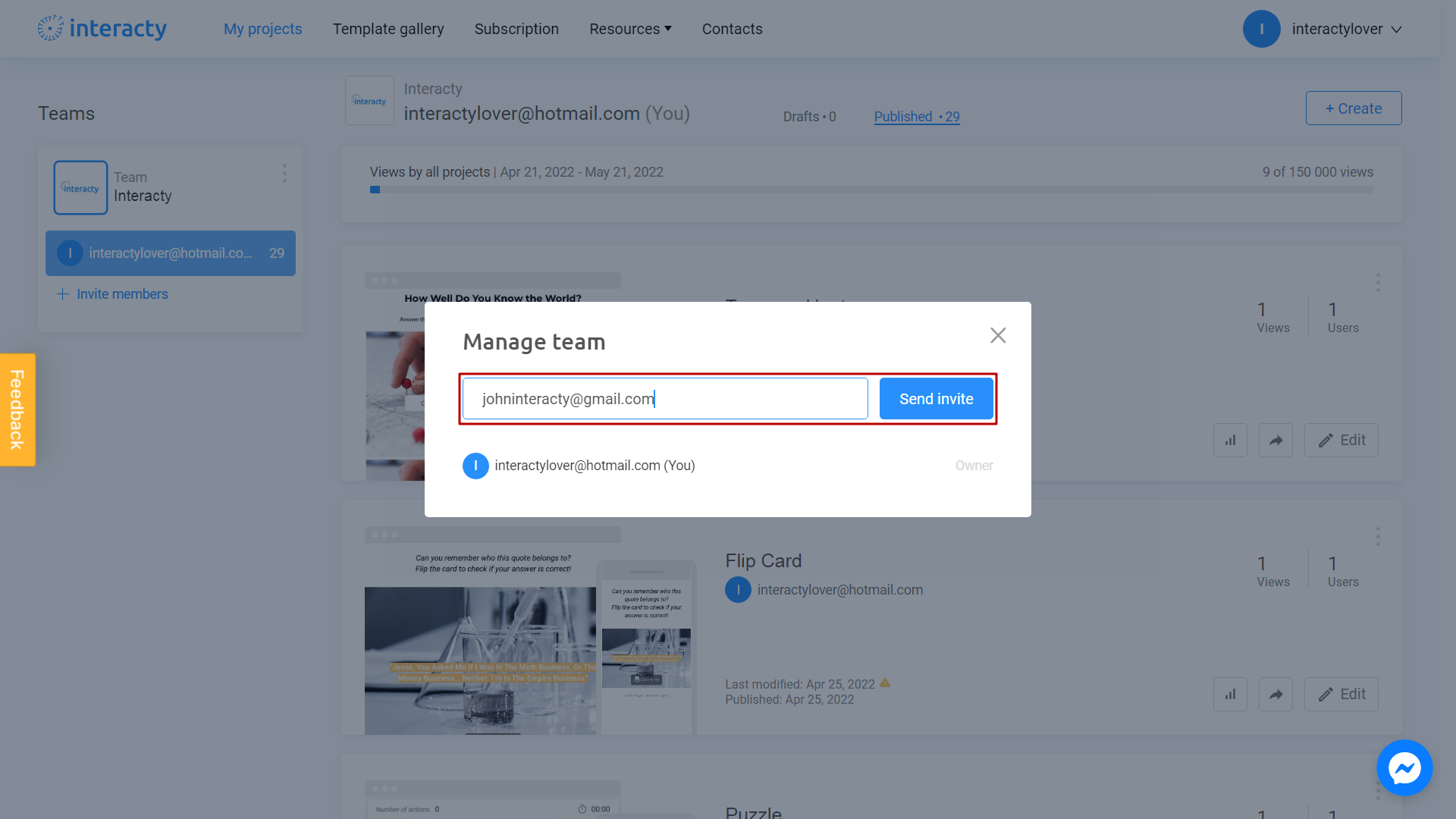Image resolution: width=1456 pixels, height=819 pixels.
Task: Click the Owner role label
Action: 974,466
